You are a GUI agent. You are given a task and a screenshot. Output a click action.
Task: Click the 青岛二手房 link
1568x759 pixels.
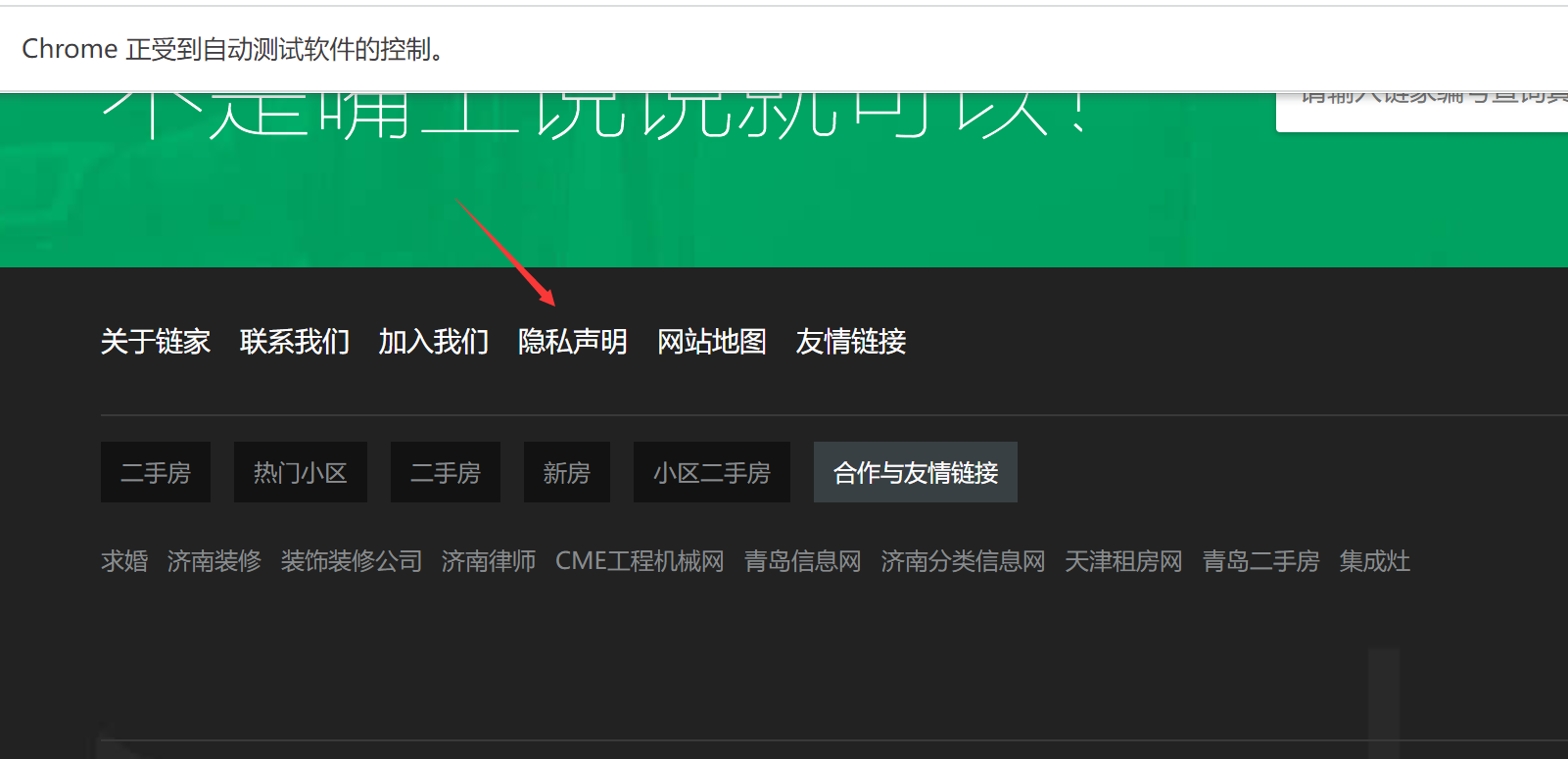(x=1260, y=561)
